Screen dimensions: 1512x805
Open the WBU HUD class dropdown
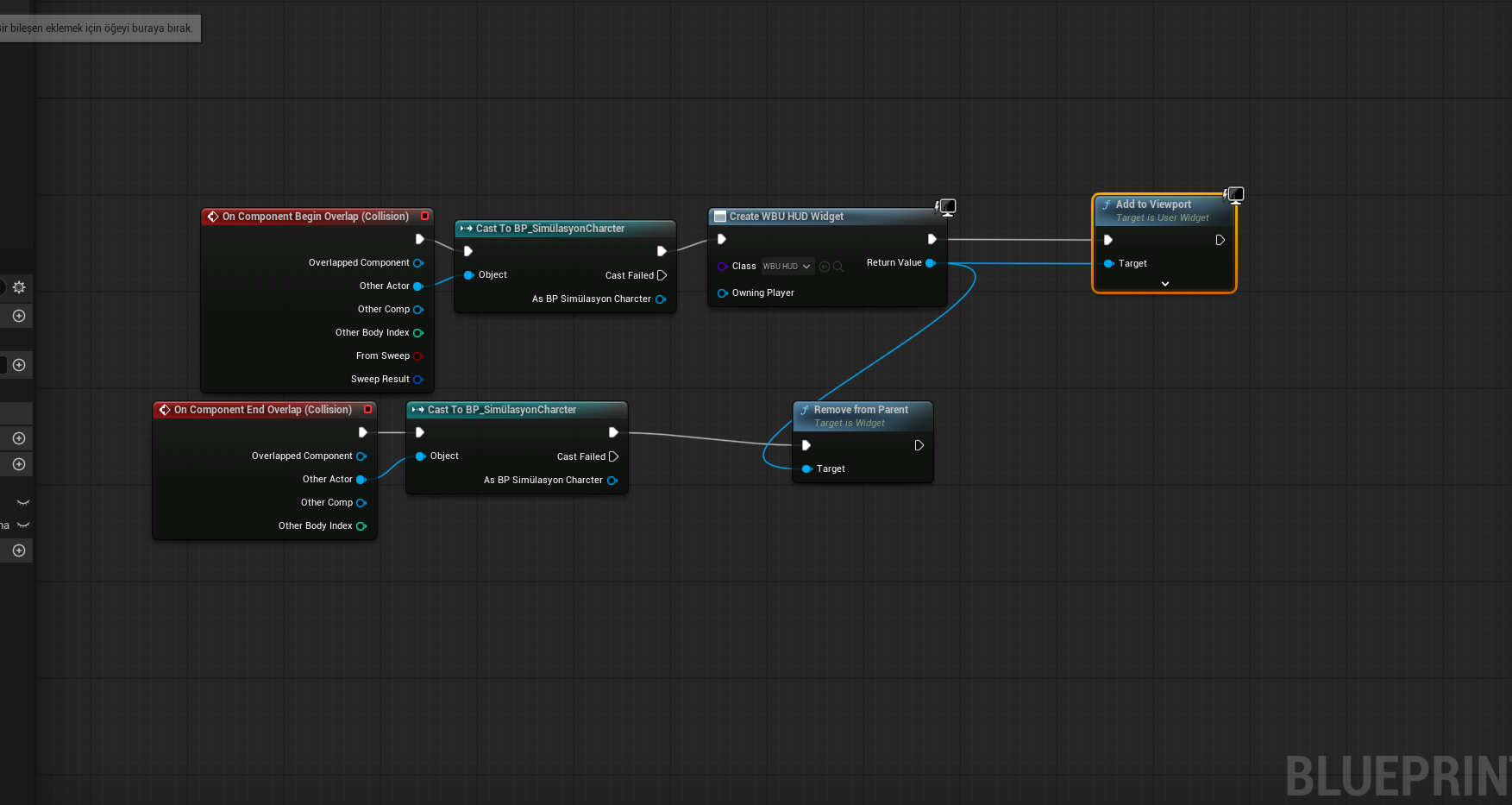pyautogui.click(x=787, y=267)
